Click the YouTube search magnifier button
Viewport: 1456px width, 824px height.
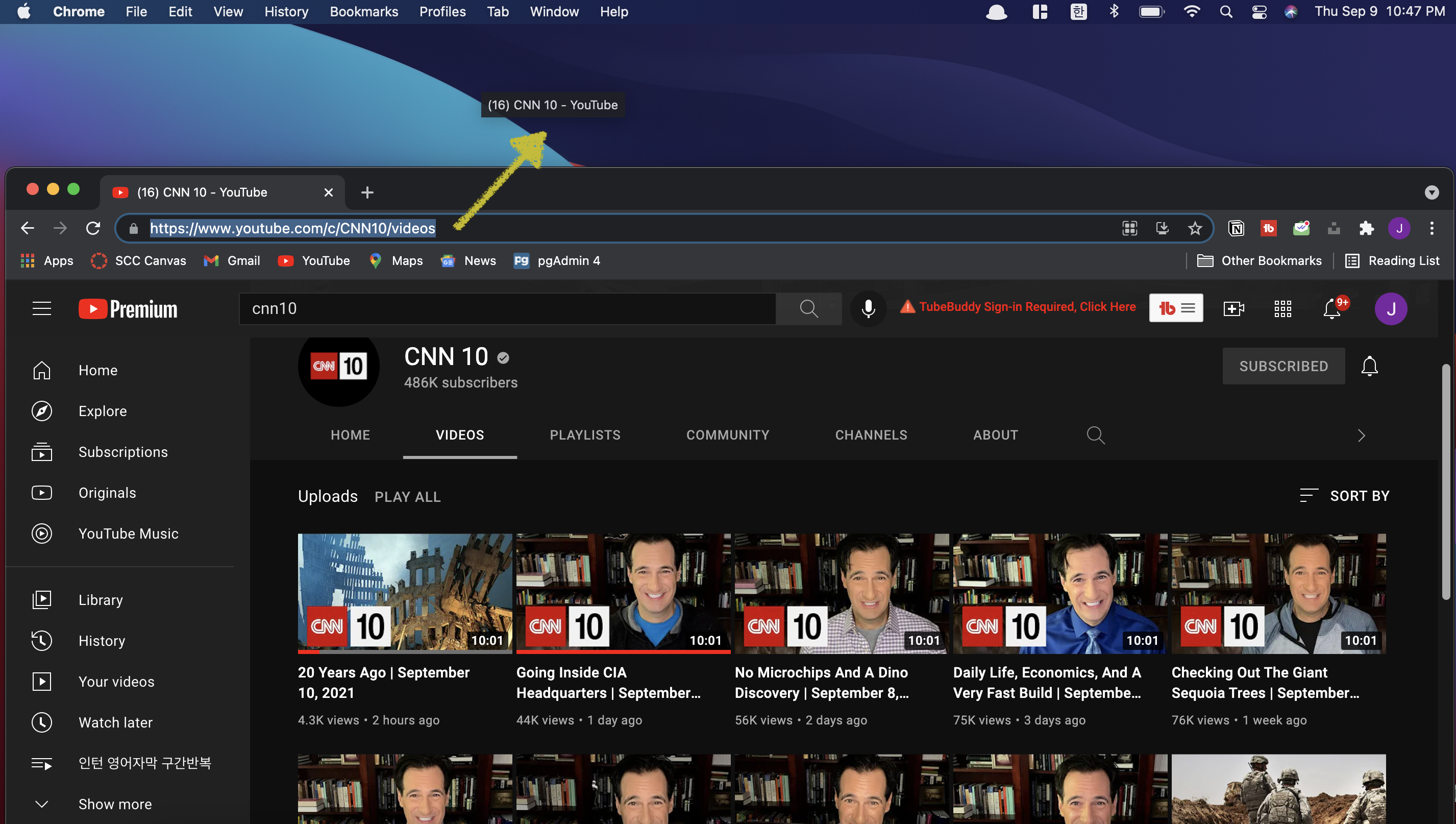tap(809, 308)
